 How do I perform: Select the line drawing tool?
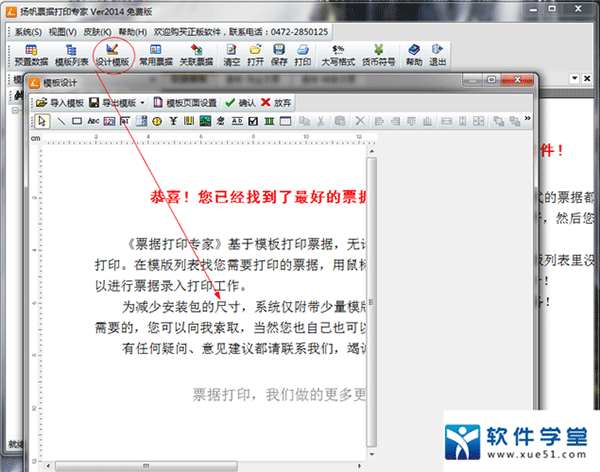click(61, 121)
